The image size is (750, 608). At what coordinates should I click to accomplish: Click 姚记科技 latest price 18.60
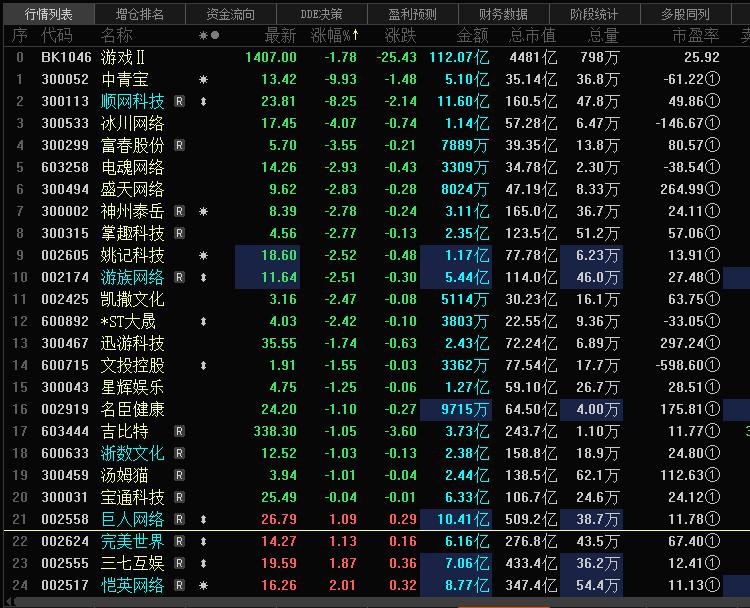pos(279,255)
